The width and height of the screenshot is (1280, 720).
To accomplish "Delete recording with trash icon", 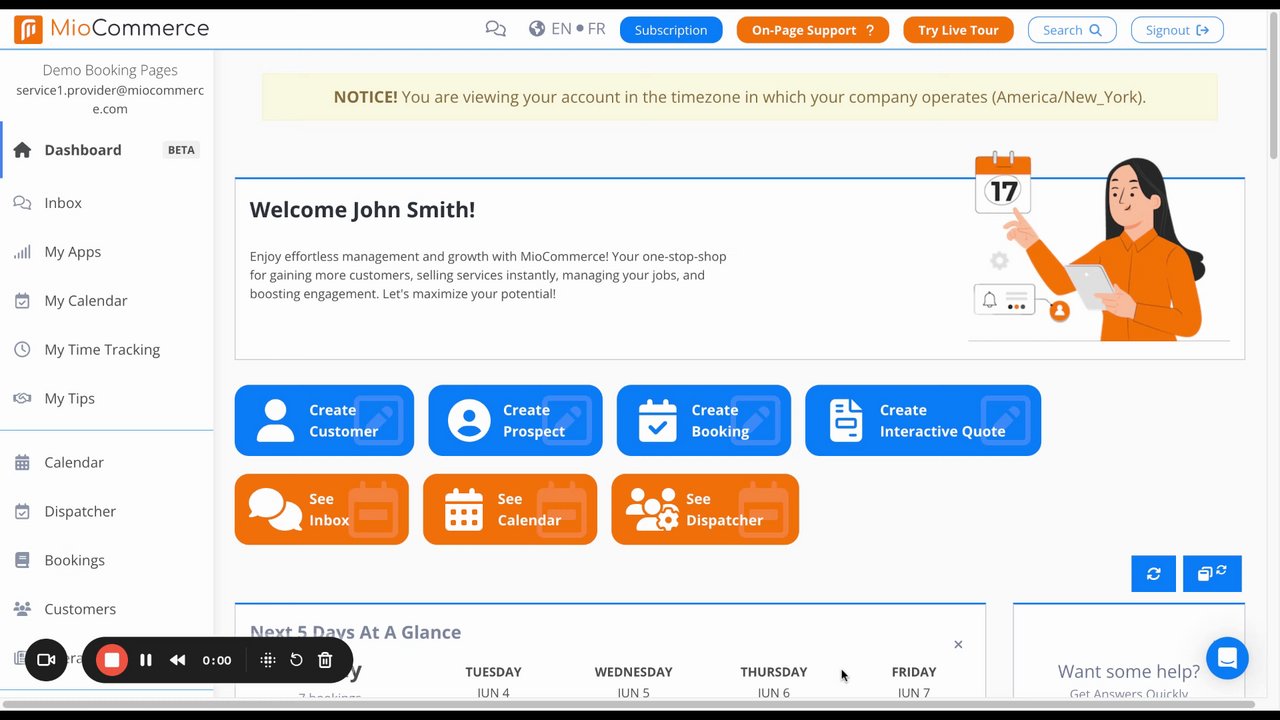I will tap(325, 660).
